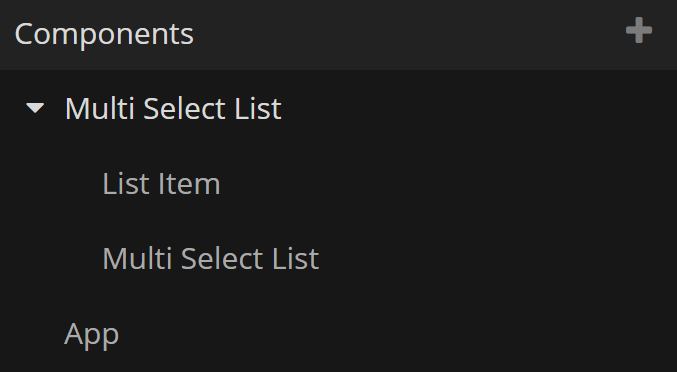Click empty row space right of App

[397, 334]
